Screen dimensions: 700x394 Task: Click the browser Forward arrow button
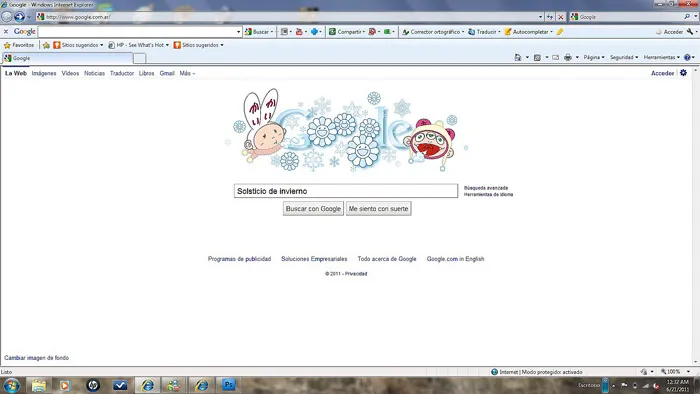pyautogui.click(x=19, y=17)
